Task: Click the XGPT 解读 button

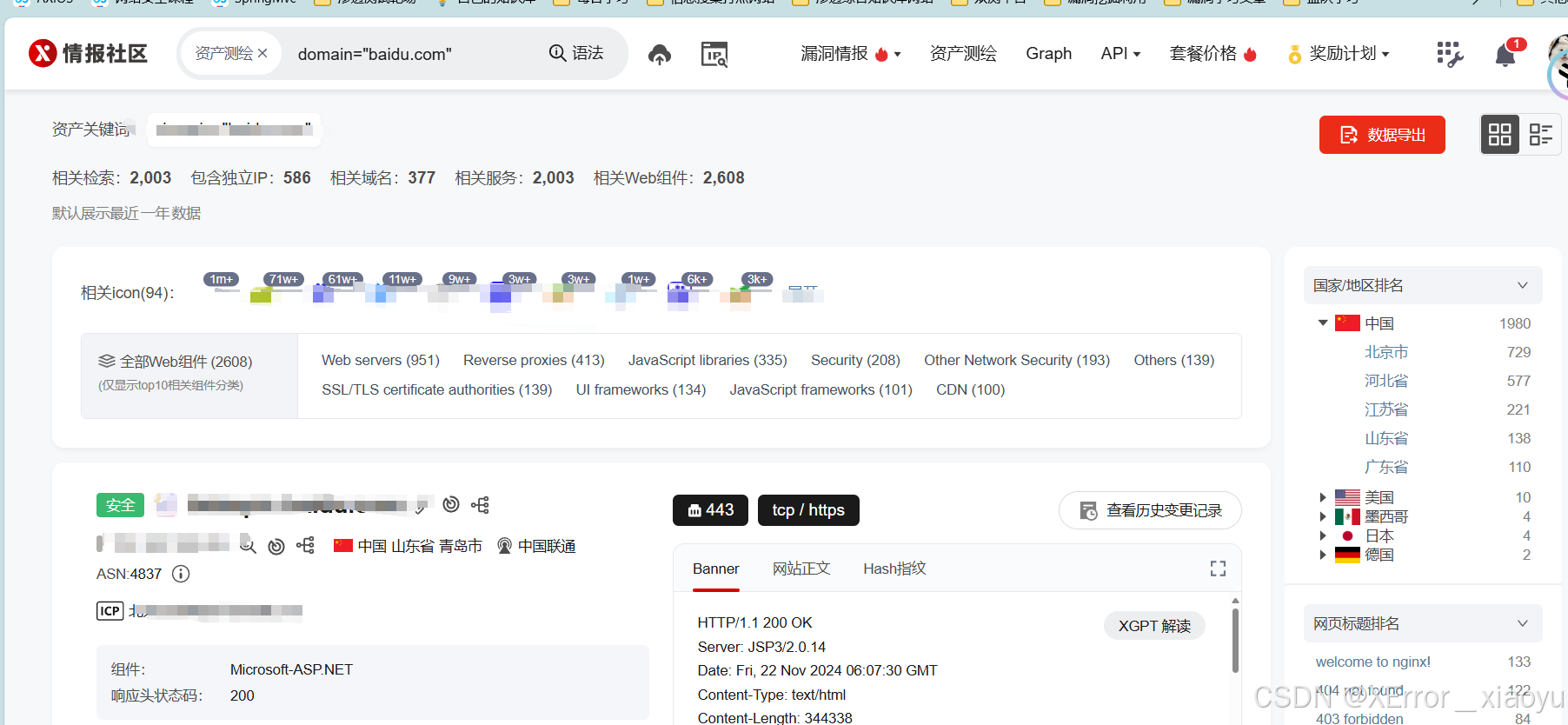Action: pos(1154,626)
